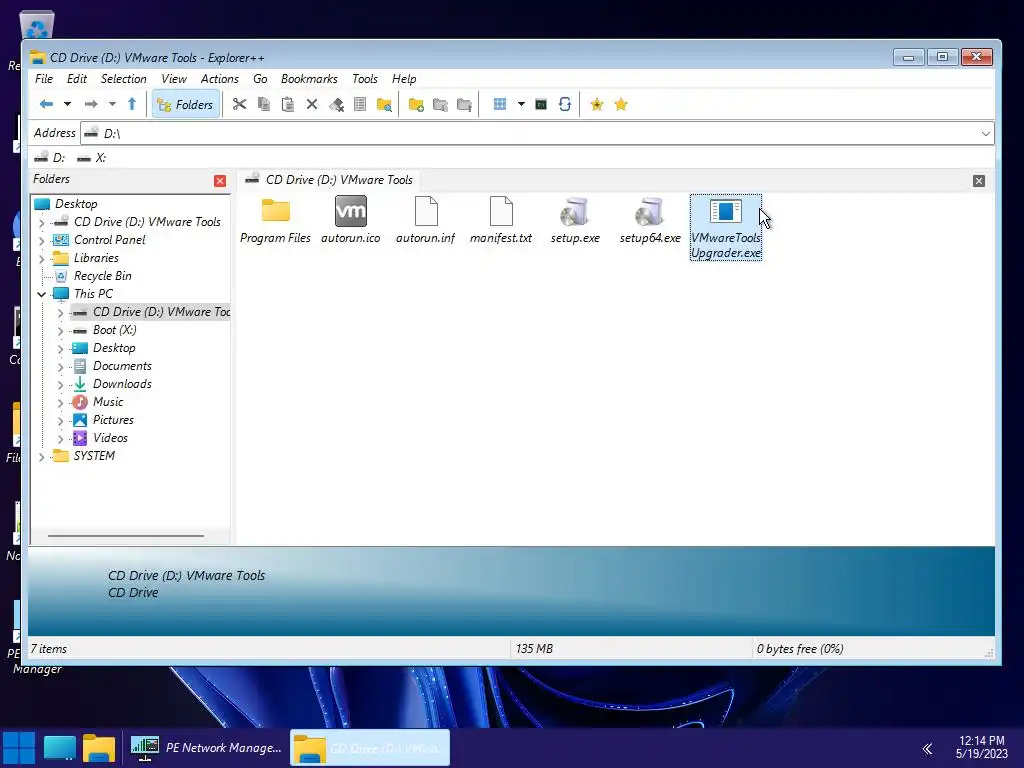Permanently delete using the shredder icon
The image size is (1024, 768).
click(336, 104)
